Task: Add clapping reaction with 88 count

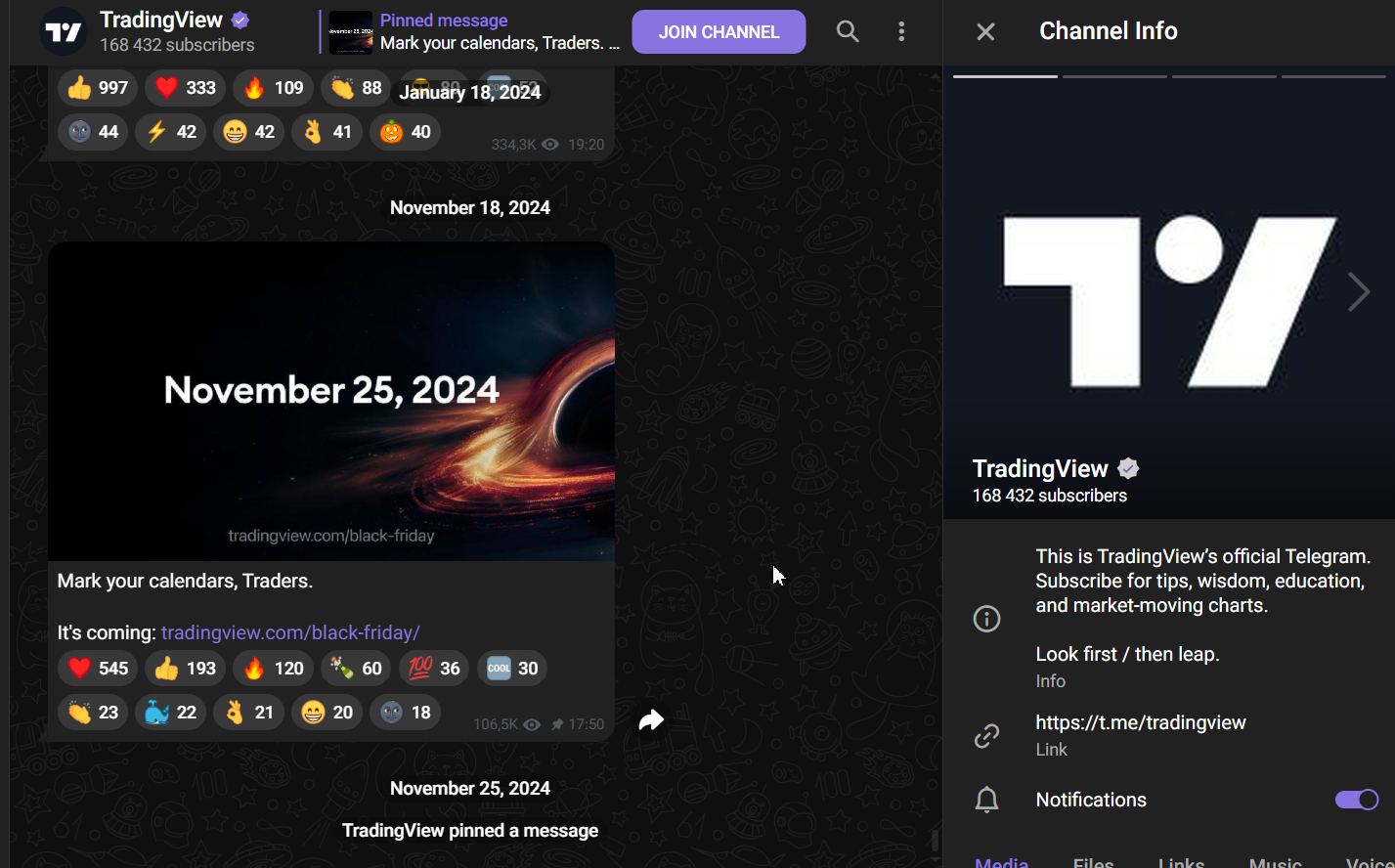Action: click(x=356, y=88)
